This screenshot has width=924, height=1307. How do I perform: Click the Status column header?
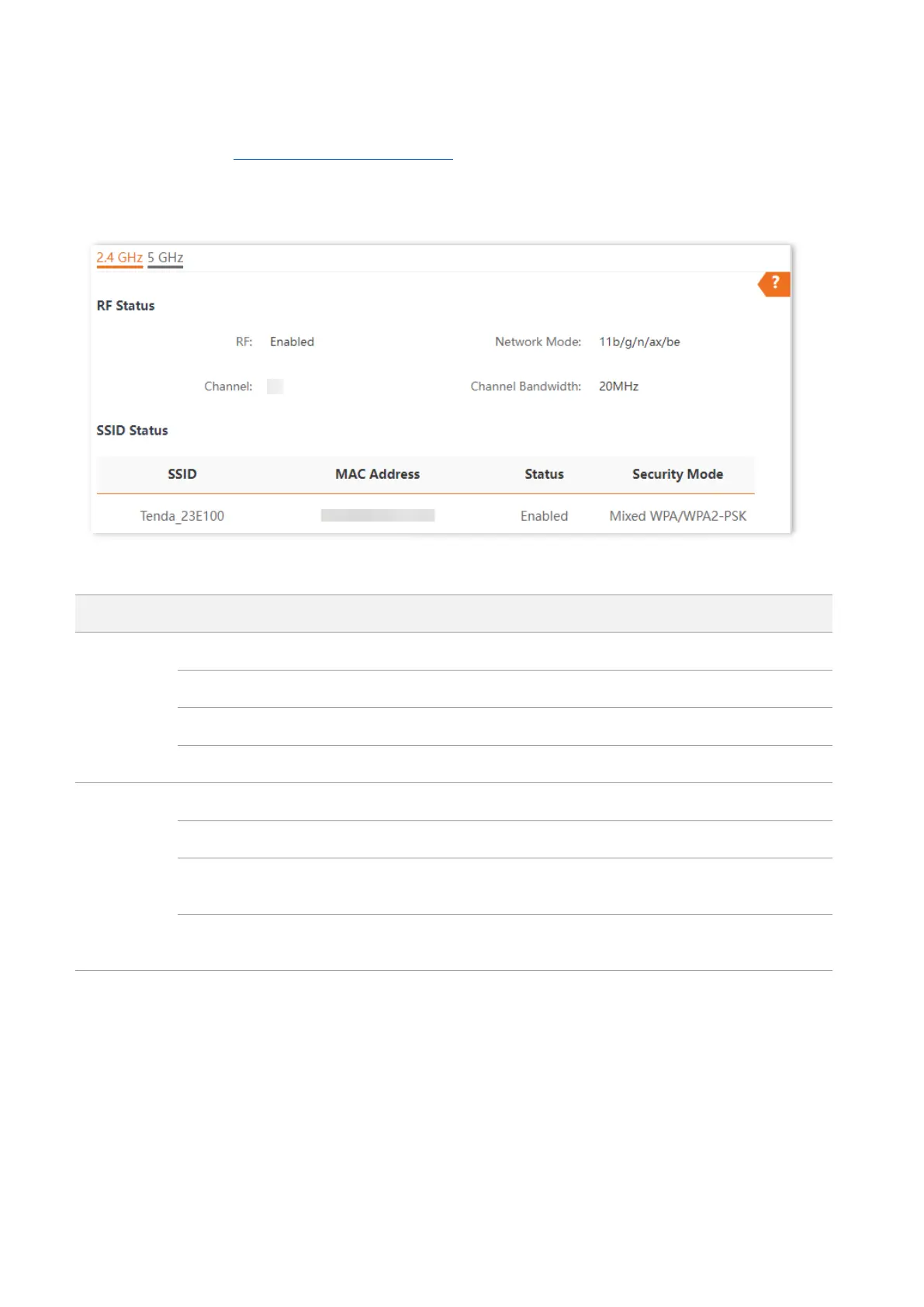tap(544, 474)
